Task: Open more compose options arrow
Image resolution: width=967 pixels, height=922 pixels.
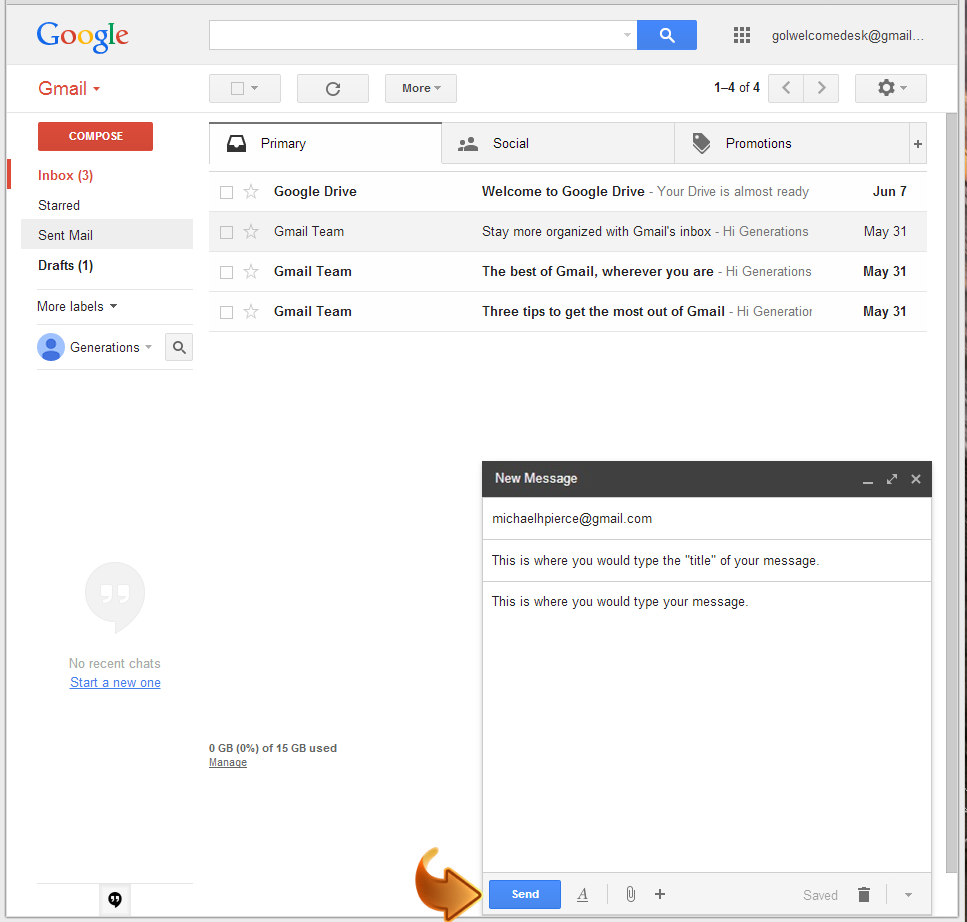Action: coord(908,895)
